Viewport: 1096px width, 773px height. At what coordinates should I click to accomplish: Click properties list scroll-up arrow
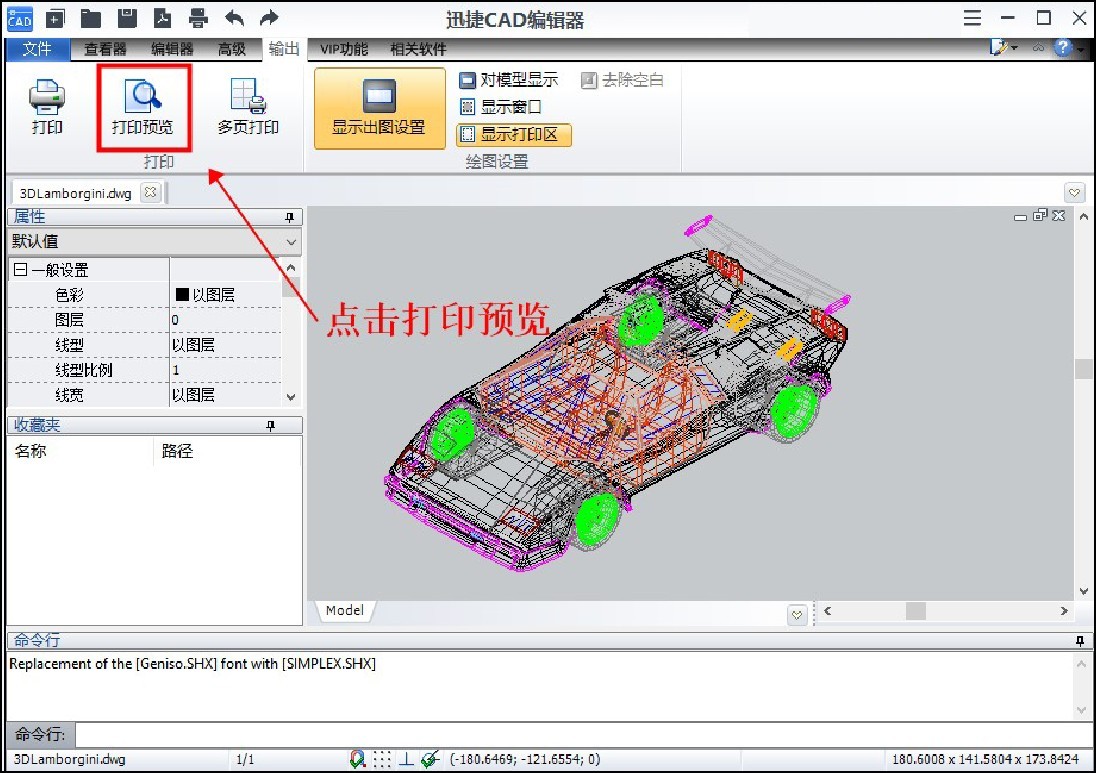pyautogui.click(x=291, y=268)
